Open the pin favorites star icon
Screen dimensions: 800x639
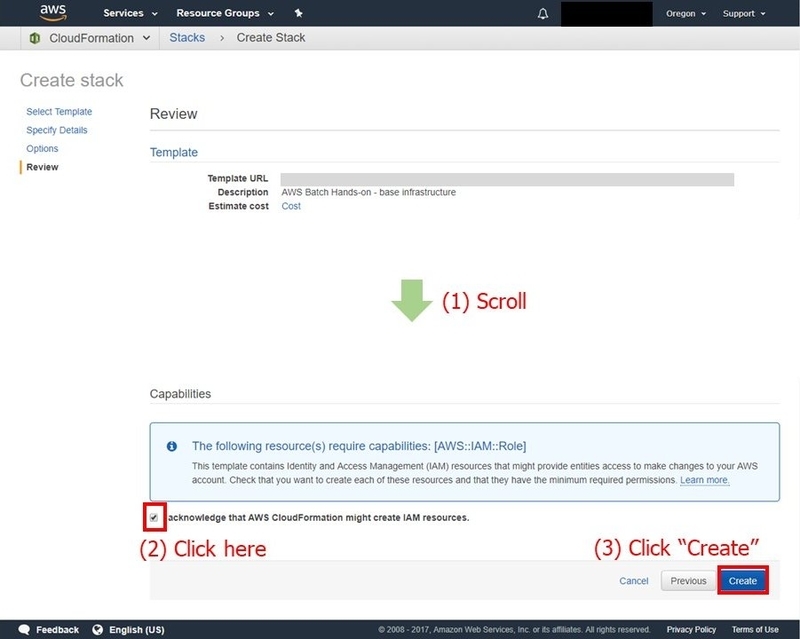[x=299, y=13]
